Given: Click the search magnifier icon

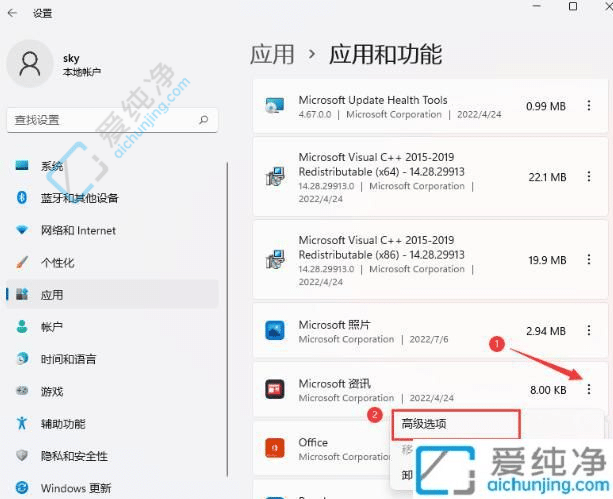Looking at the screenshot, I should click(x=204, y=119).
